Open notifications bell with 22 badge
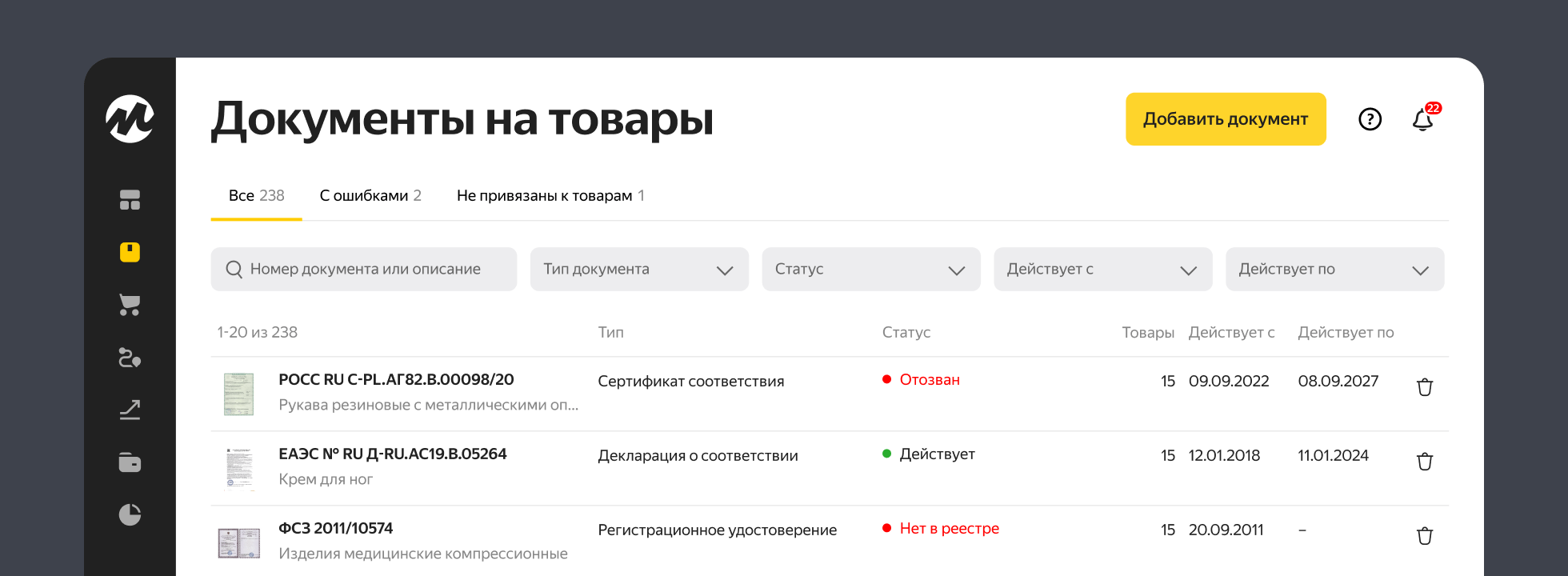Screen dimensions: 1568x576 click(x=1422, y=120)
